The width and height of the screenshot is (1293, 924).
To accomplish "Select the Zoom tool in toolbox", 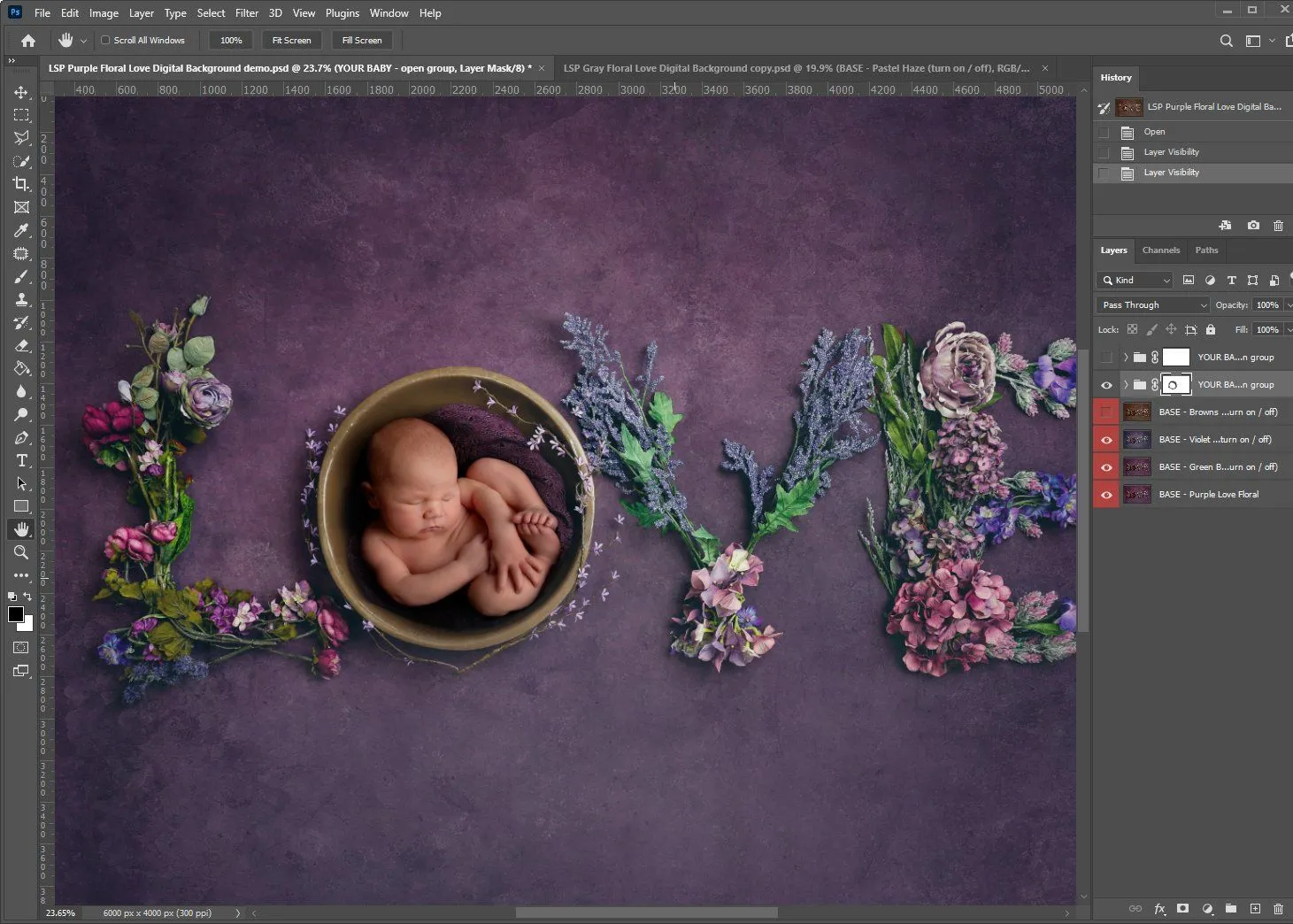I will [21, 552].
